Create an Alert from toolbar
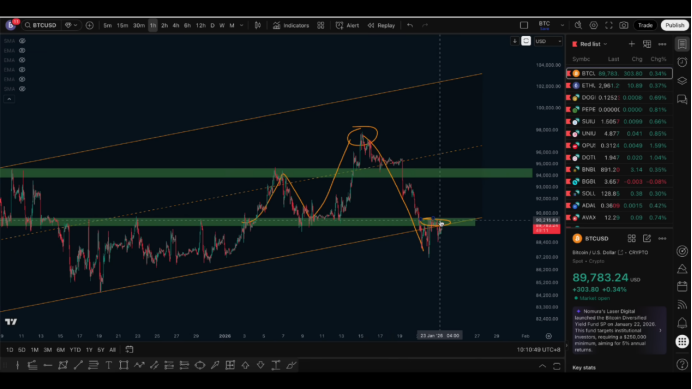This screenshot has height=389, width=692. (347, 26)
